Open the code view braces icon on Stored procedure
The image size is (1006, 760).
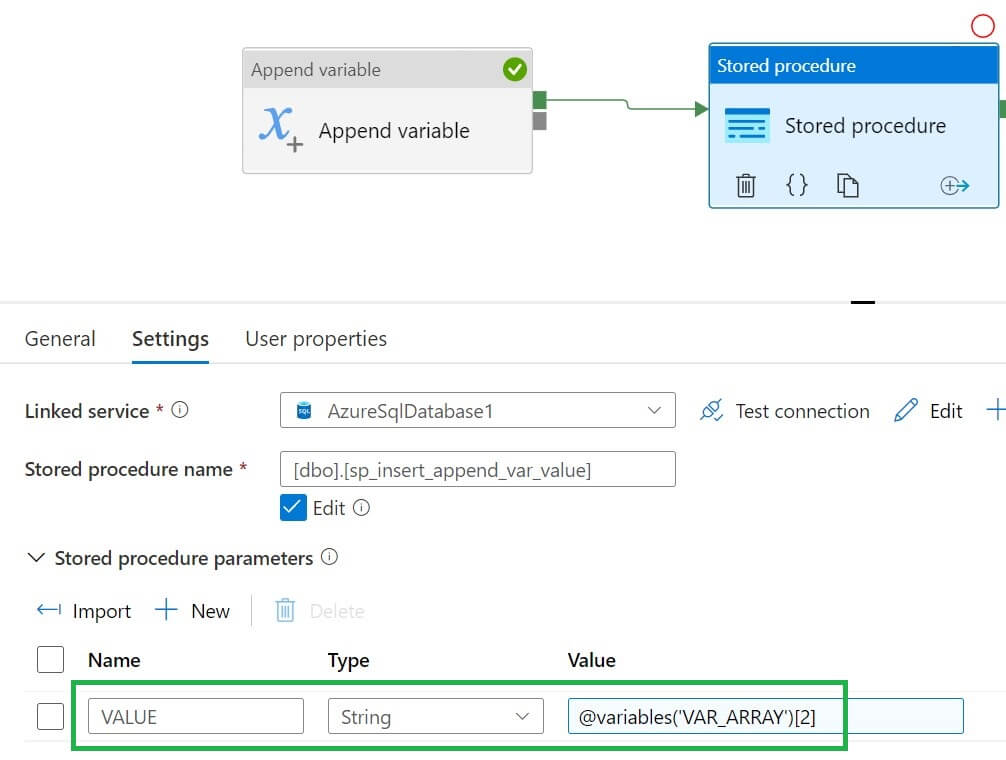pos(797,185)
